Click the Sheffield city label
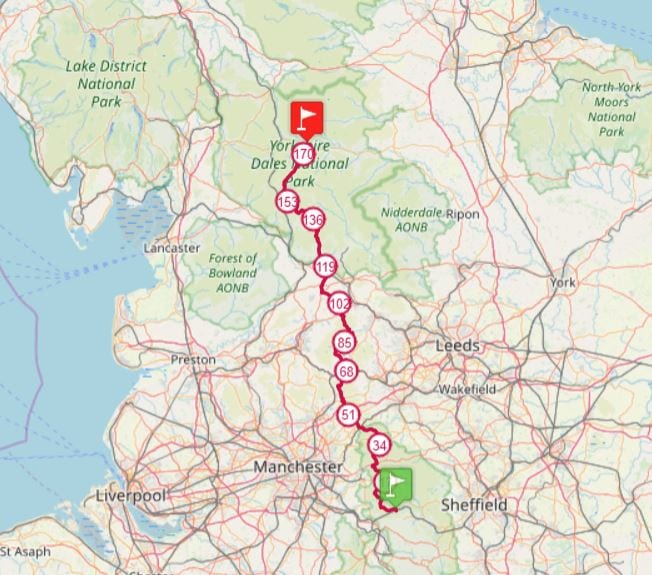The image size is (652, 575). tap(474, 505)
